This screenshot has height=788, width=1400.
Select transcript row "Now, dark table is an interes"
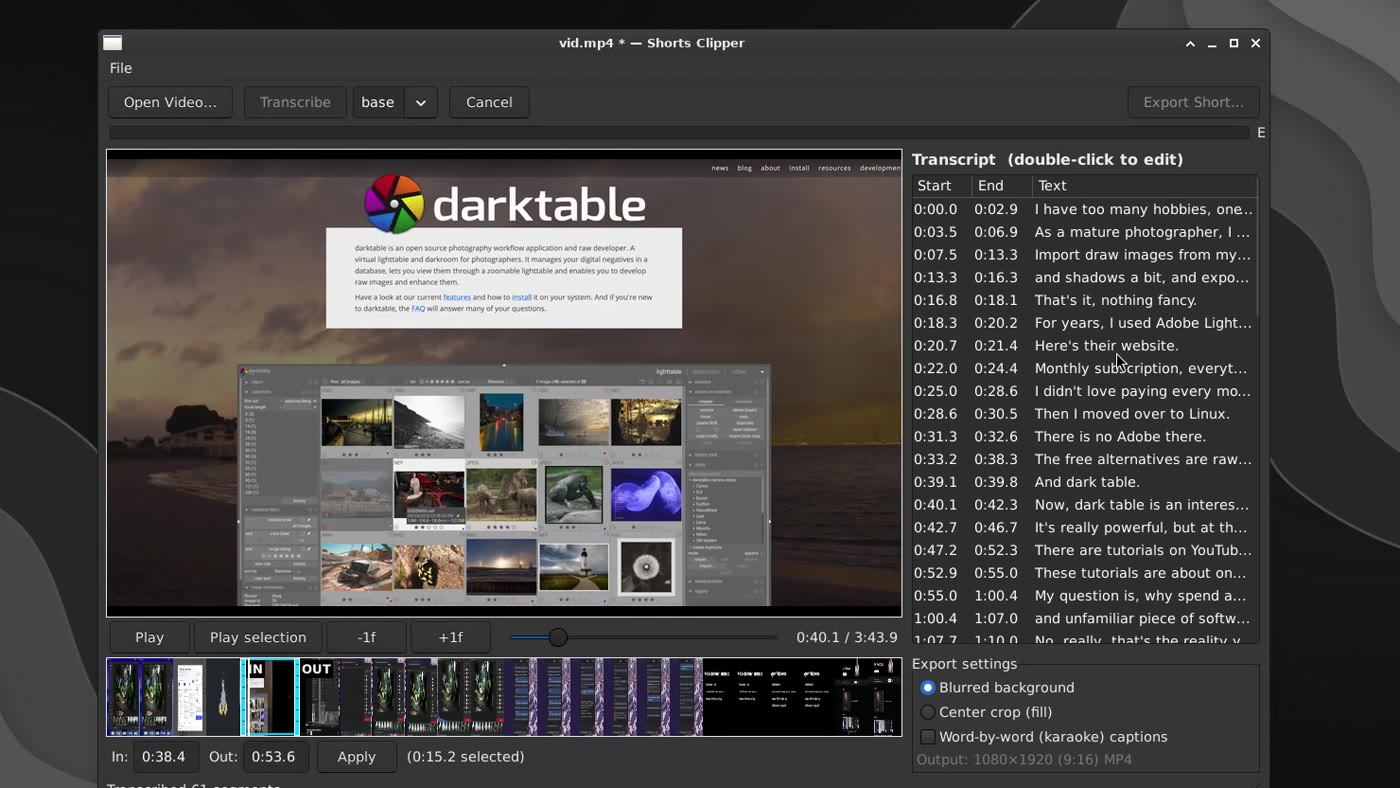pyautogui.click(x=1083, y=505)
